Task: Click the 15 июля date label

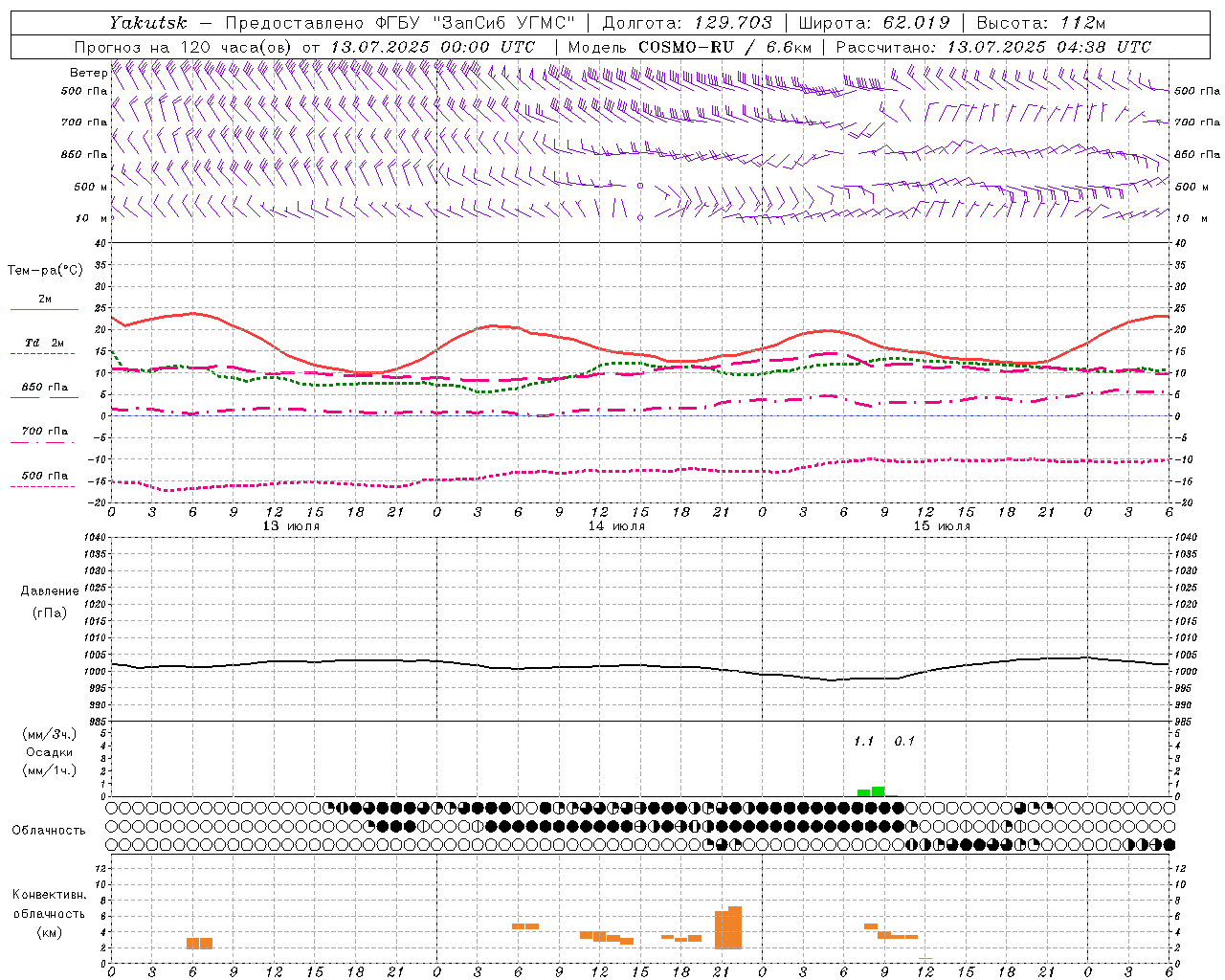Action: (x=942, y=526)
